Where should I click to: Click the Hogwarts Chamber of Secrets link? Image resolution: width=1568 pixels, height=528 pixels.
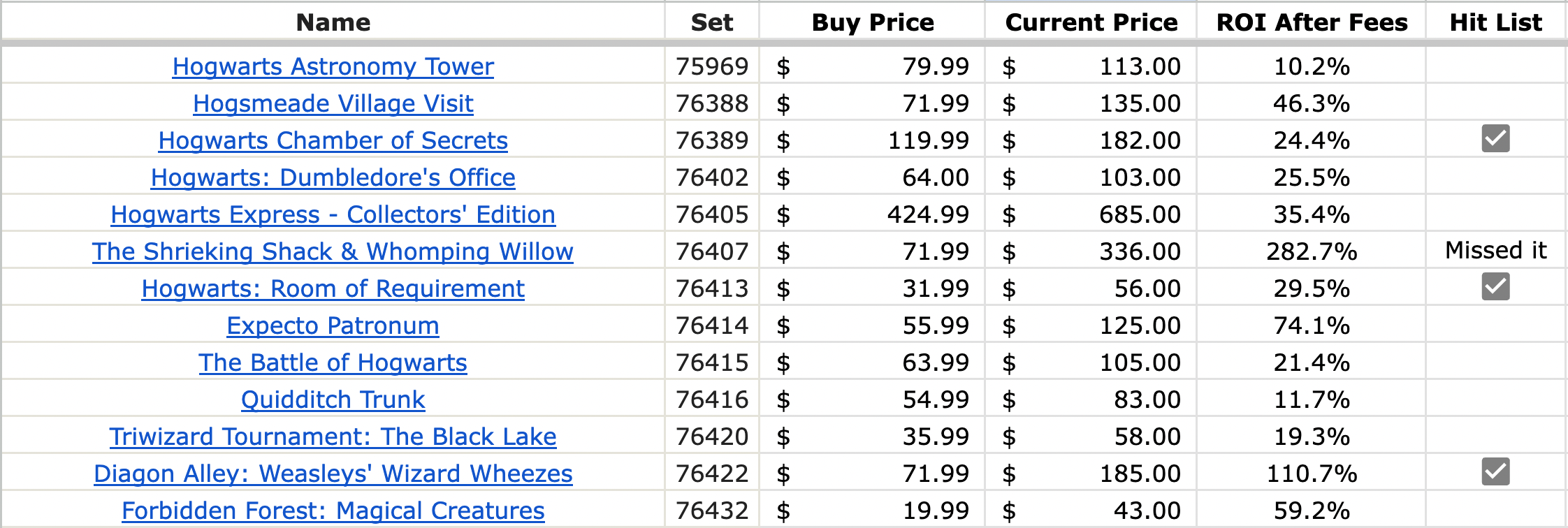coord(333,140)
